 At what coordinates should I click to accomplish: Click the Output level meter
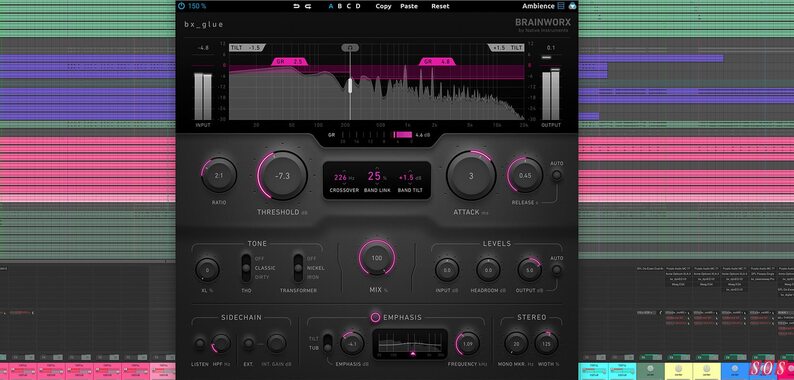(x=551, y=95)
